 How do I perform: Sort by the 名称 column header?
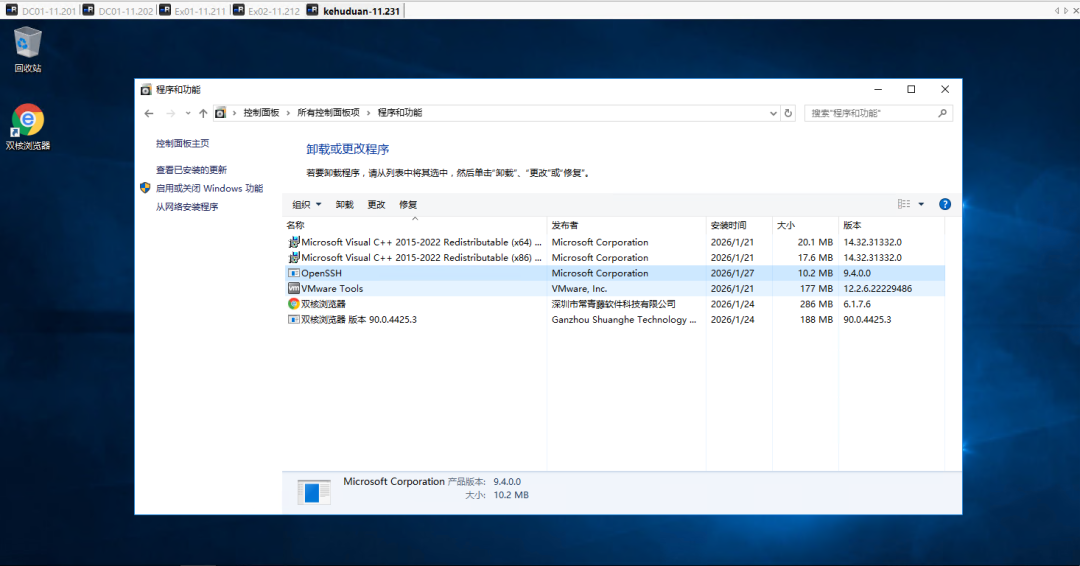click(x=415, y=225)
